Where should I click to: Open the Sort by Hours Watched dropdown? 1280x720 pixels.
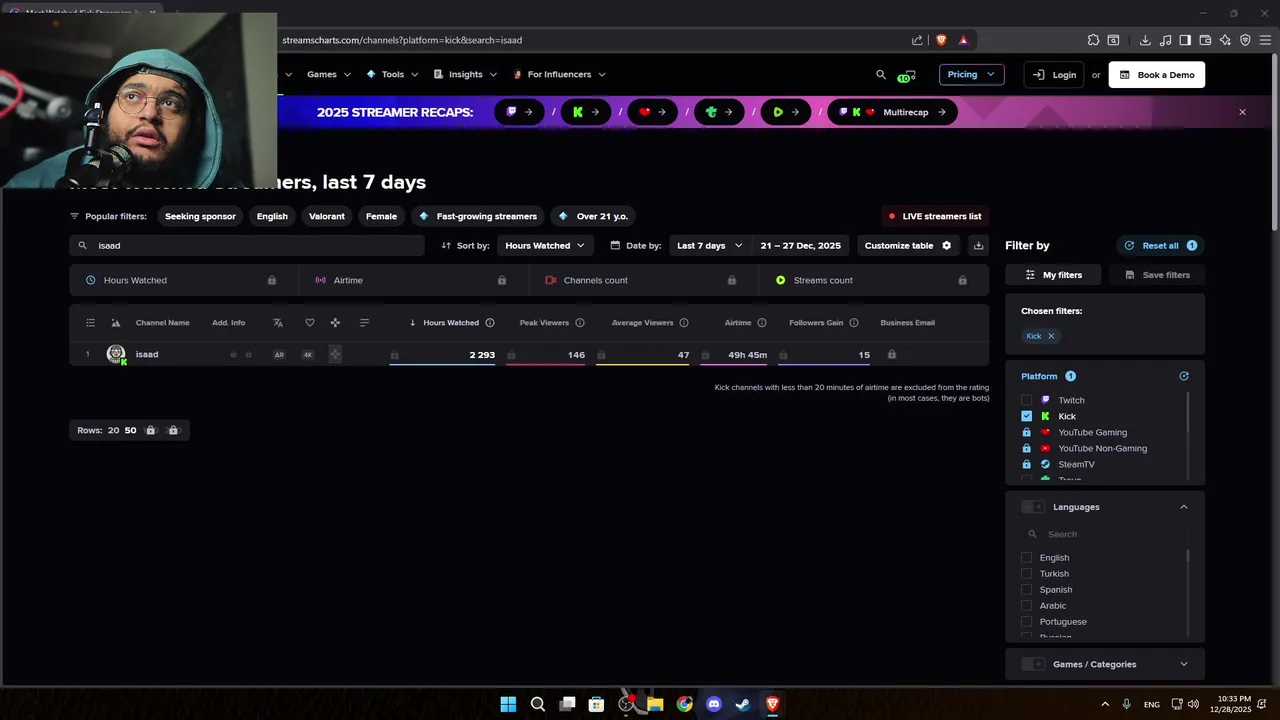point(545,245)
